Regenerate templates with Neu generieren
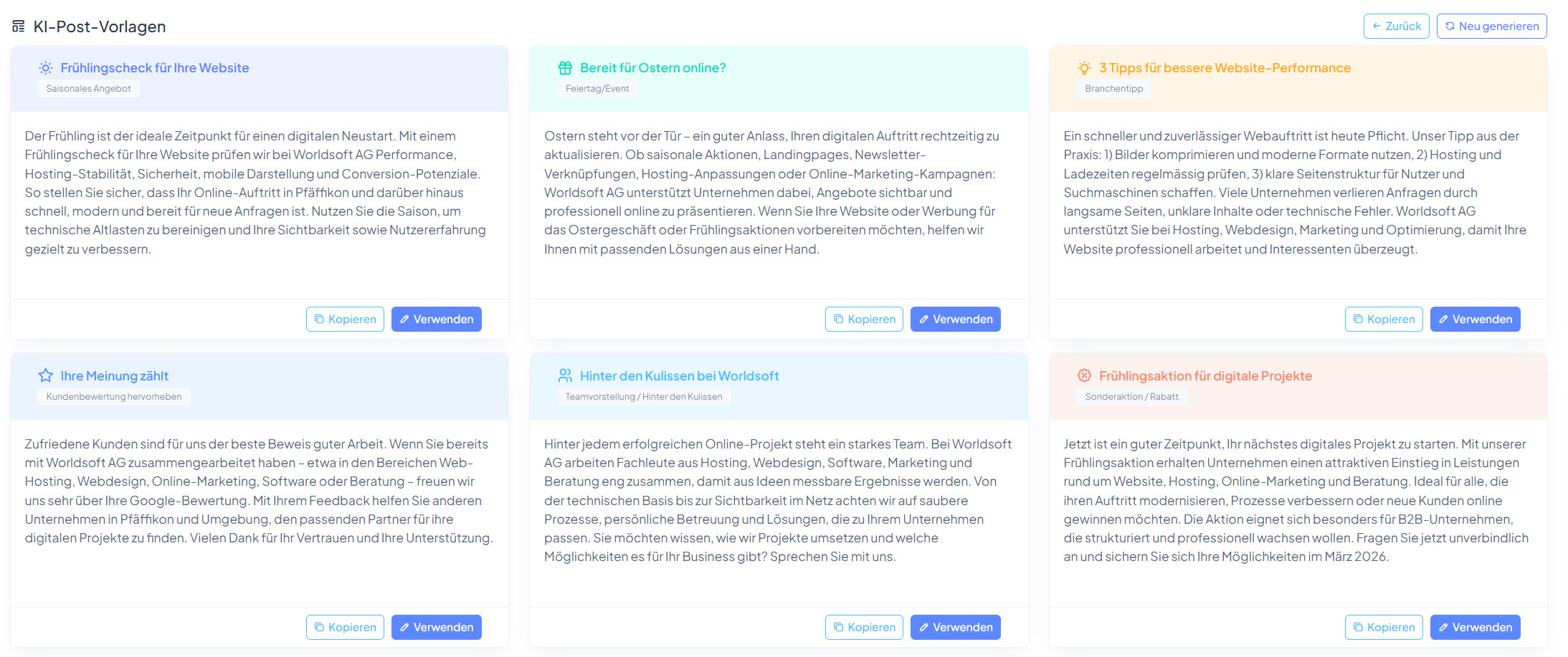The width and height of the screenshot is (1568, 657). click(1491, 27)
